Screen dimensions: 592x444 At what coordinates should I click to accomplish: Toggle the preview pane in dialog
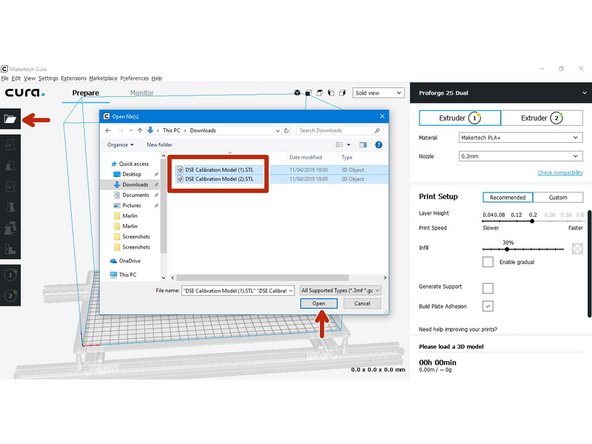pos(363,145)
